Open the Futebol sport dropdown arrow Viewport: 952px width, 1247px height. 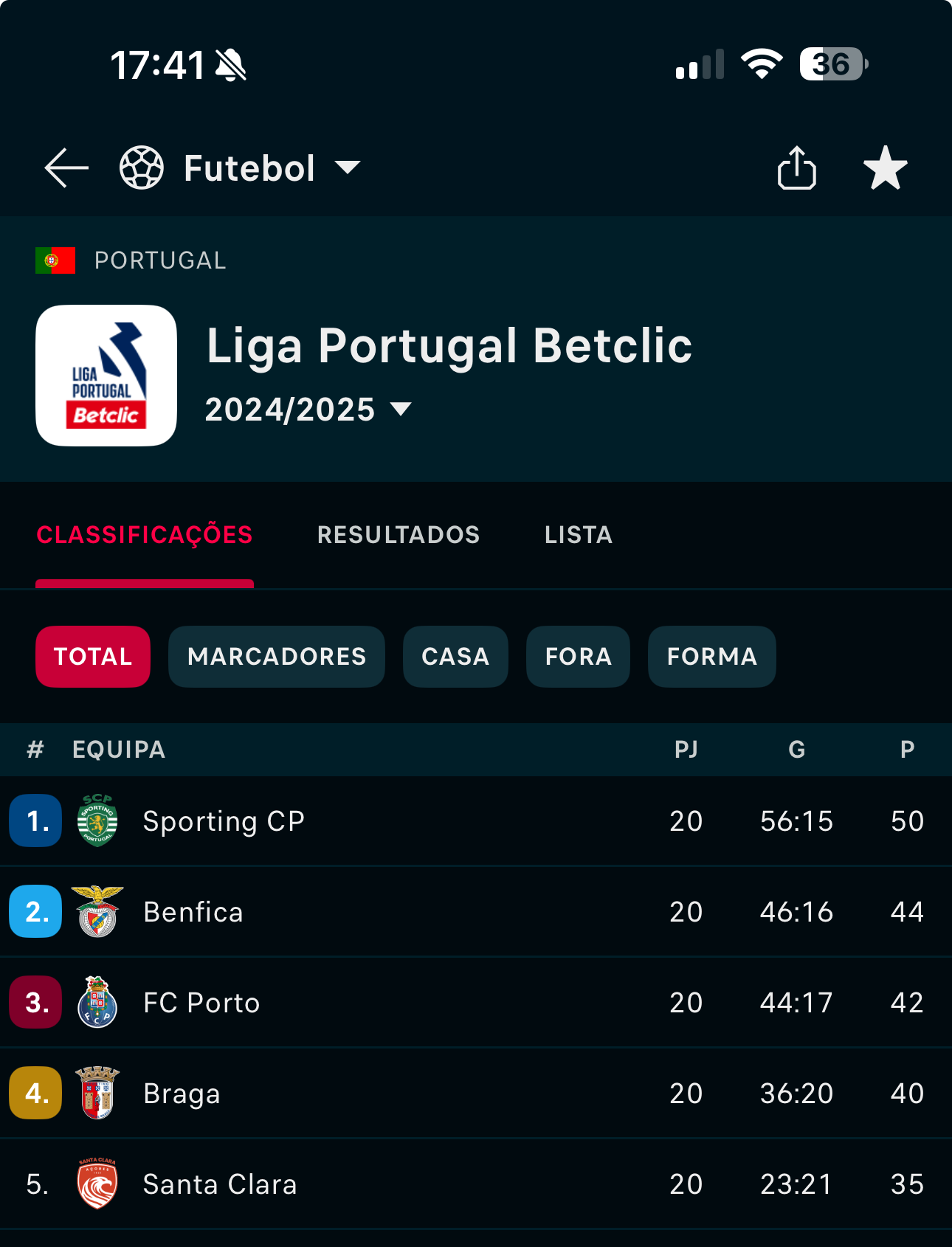[348, 168]
